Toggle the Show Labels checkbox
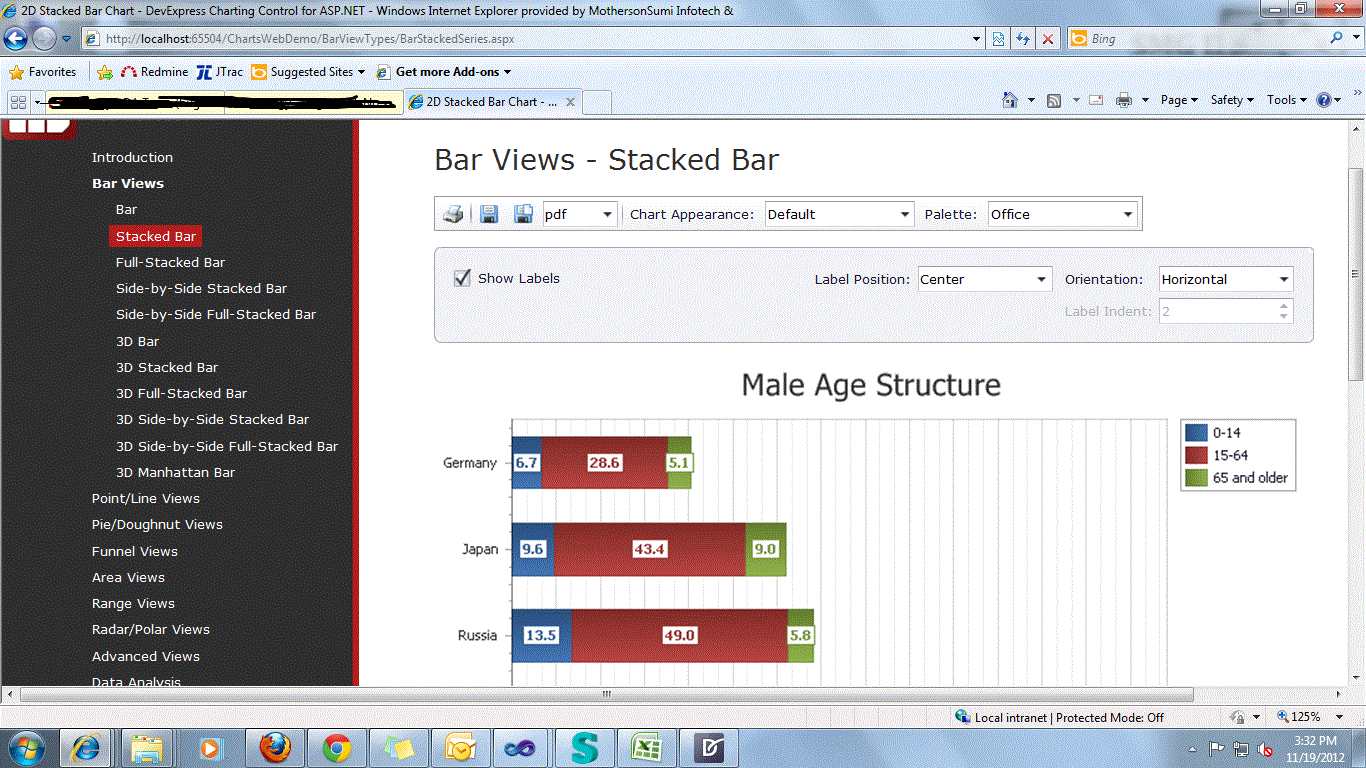This screenshot has height=768, width=1366. pyautogui.click(x=462, y=277)
